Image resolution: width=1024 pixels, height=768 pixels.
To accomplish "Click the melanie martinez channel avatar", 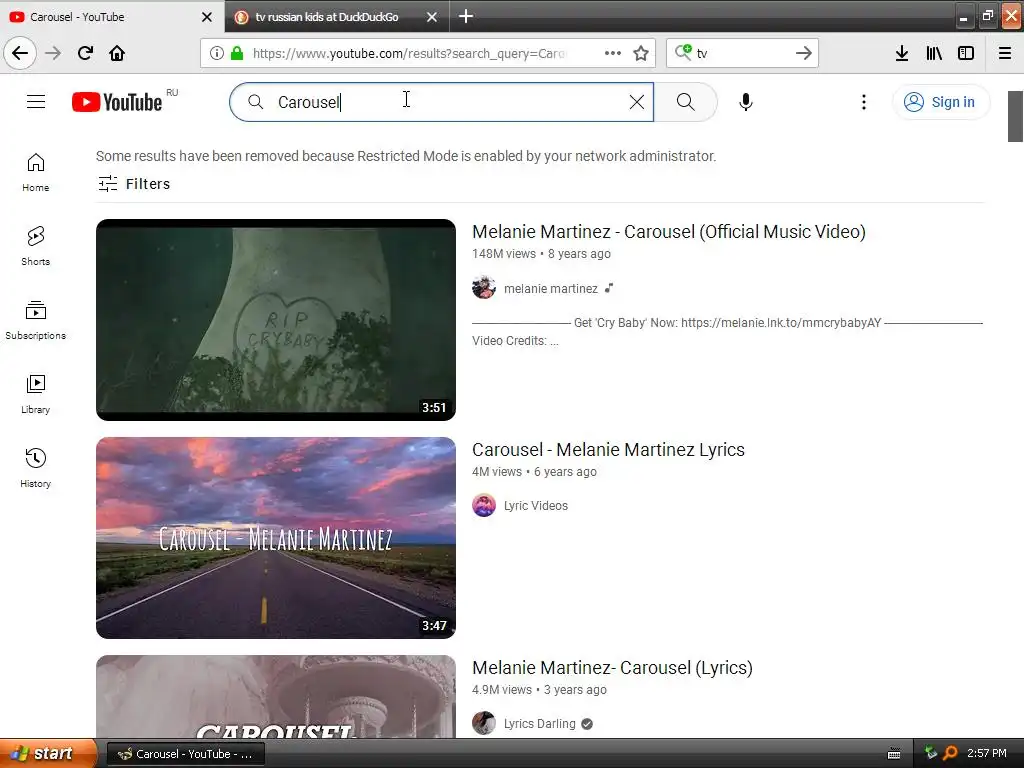I will [x=484, y=287].
